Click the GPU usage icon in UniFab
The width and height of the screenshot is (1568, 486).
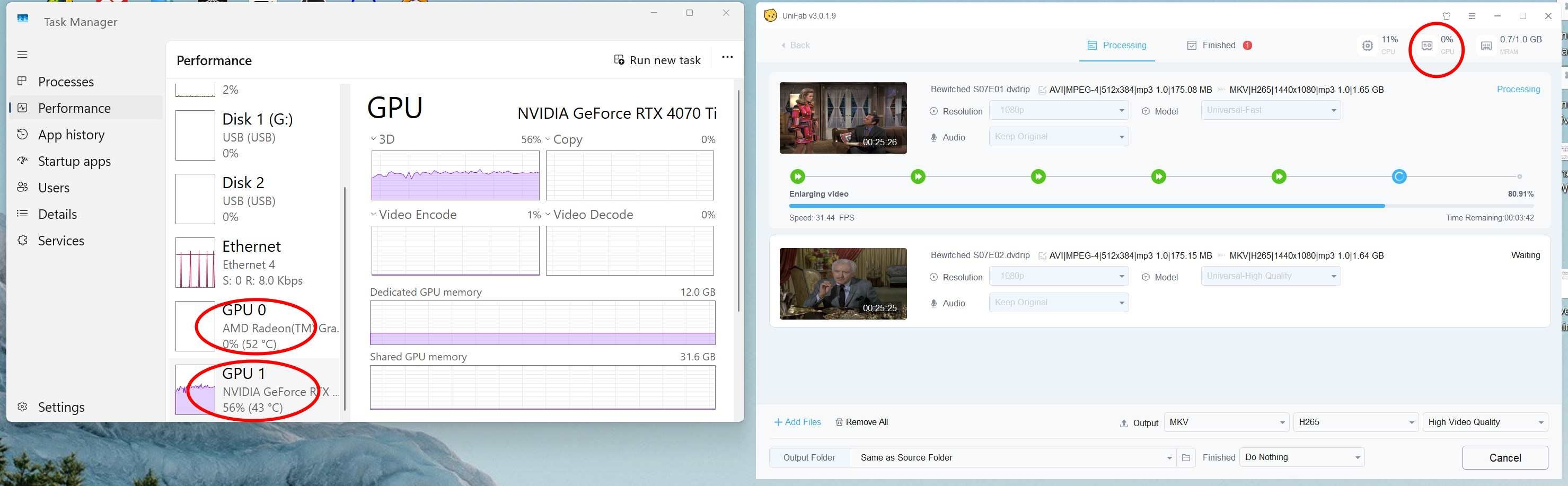coord(1427,46)
